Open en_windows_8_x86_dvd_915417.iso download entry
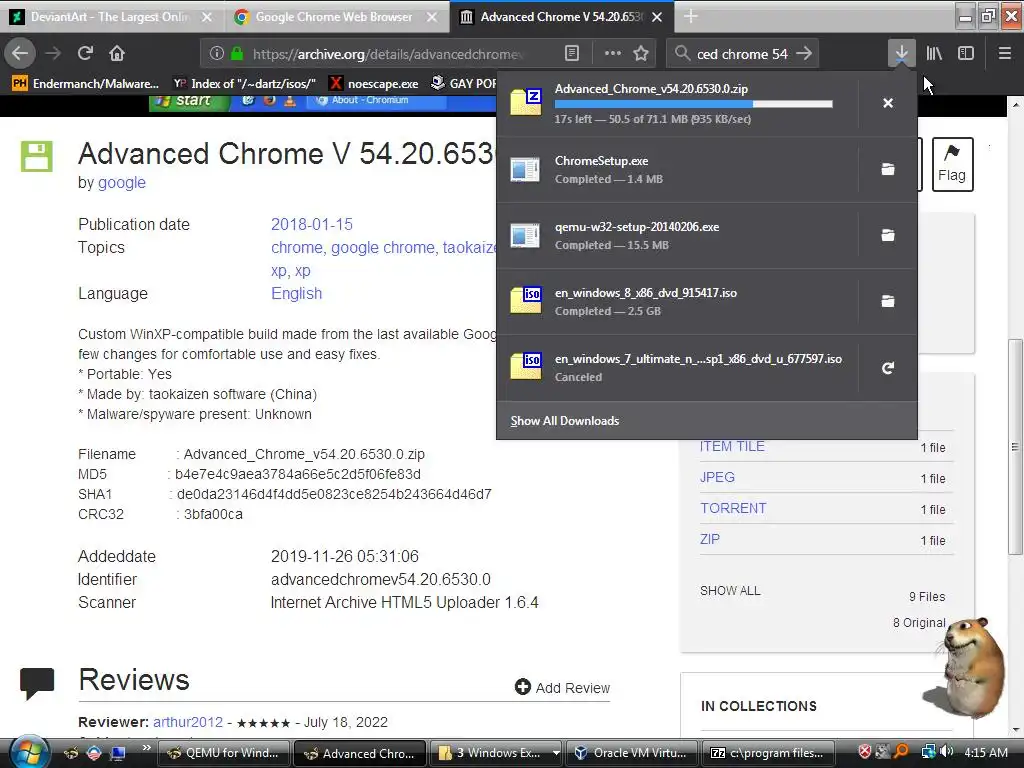 (x=678, y=301)
